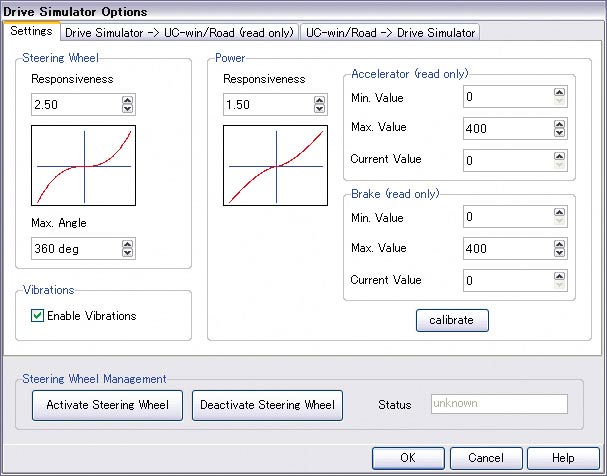Open UC-win/Road -> Drive Simulator tab

point(390,33)
